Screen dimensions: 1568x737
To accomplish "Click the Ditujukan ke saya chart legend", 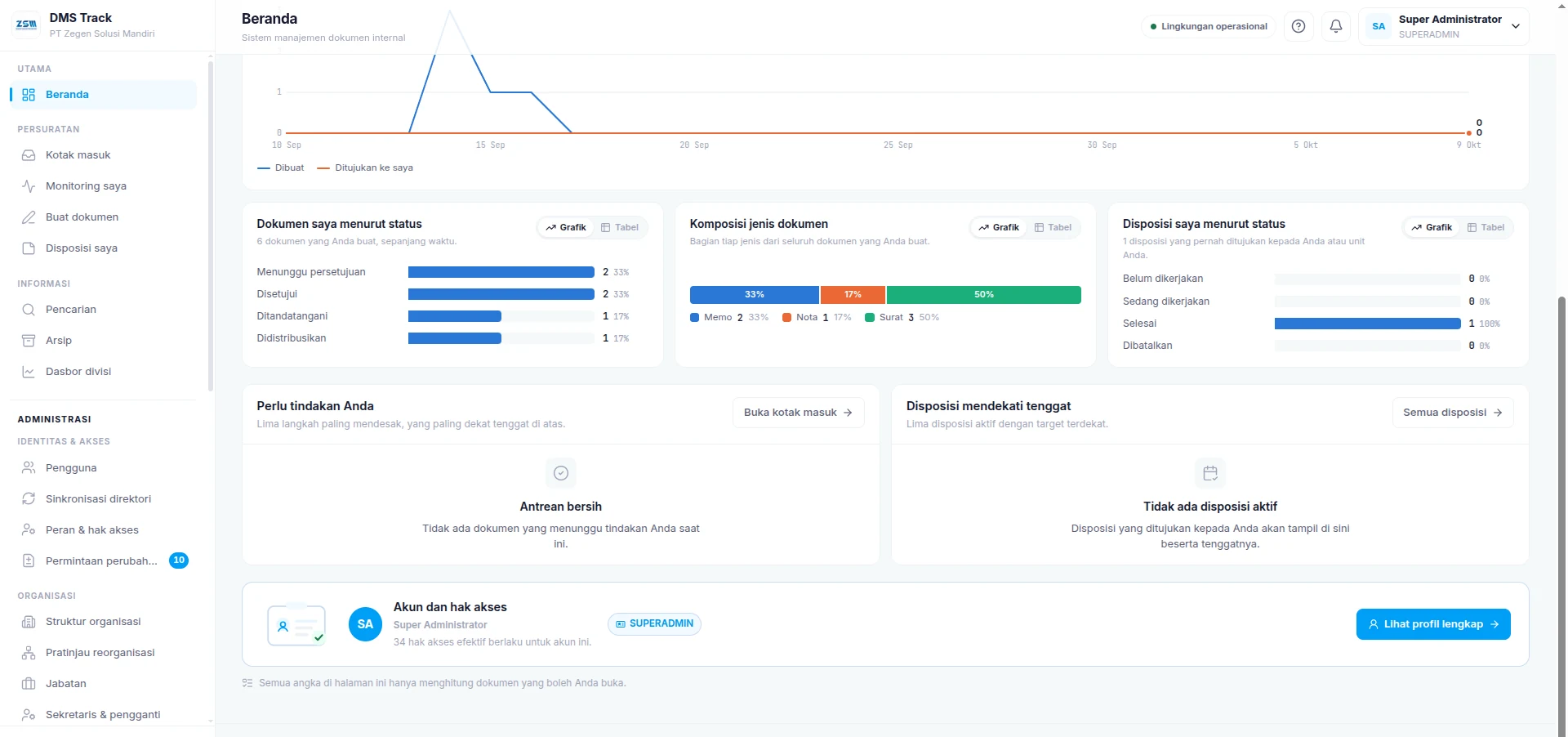I will [x=365, y=168].
